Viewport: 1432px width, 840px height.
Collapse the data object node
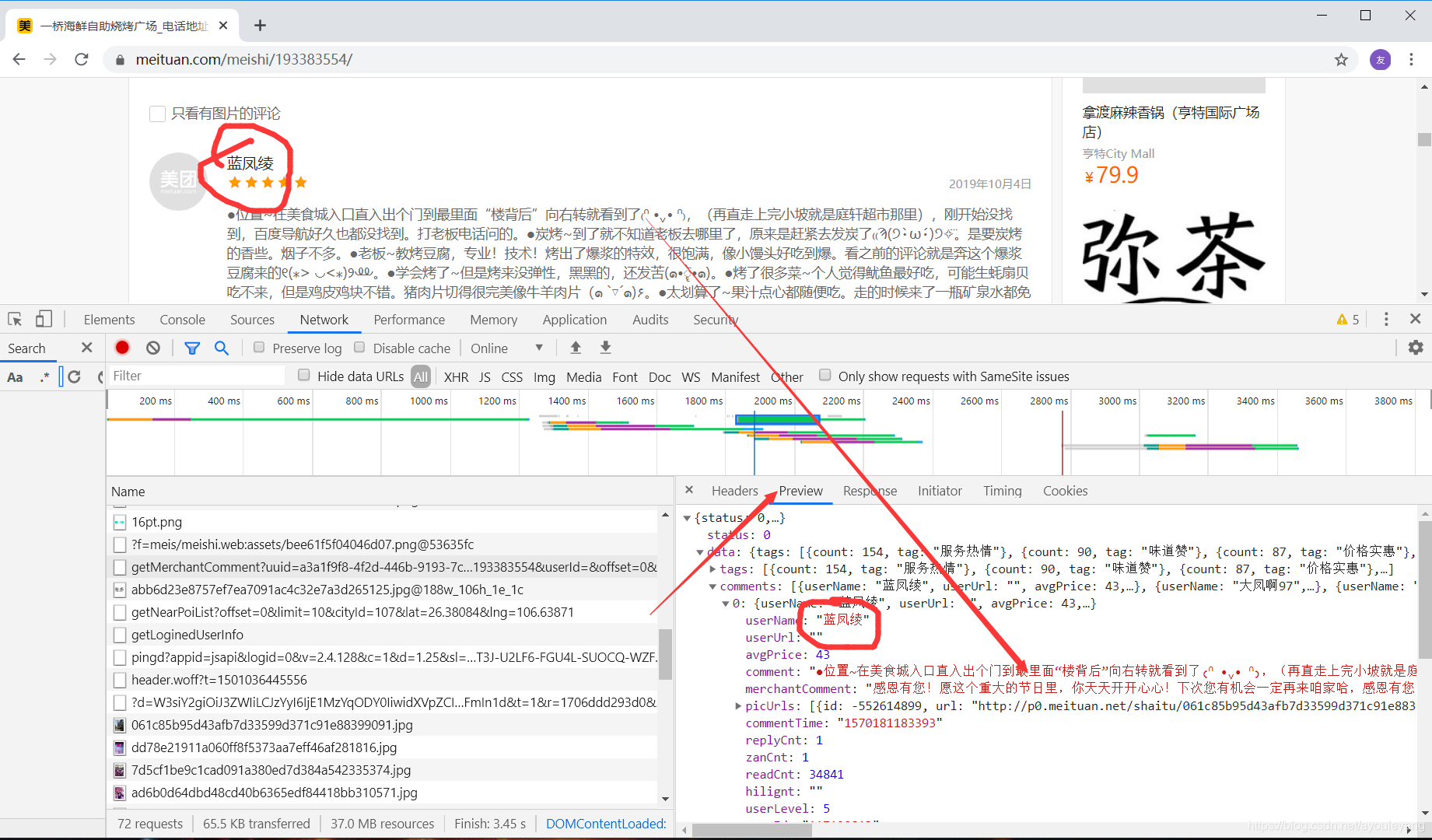[x=699, y=552]
